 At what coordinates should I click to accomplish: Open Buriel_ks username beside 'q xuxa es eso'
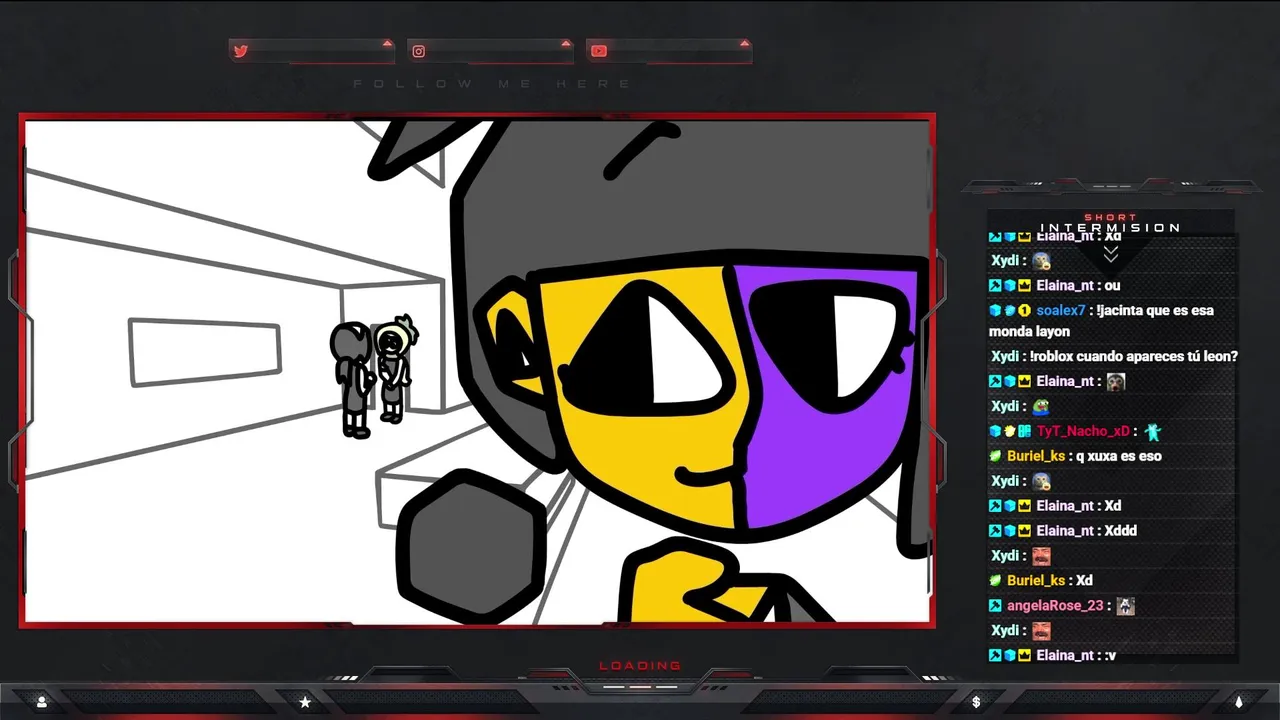(1036, 456)
